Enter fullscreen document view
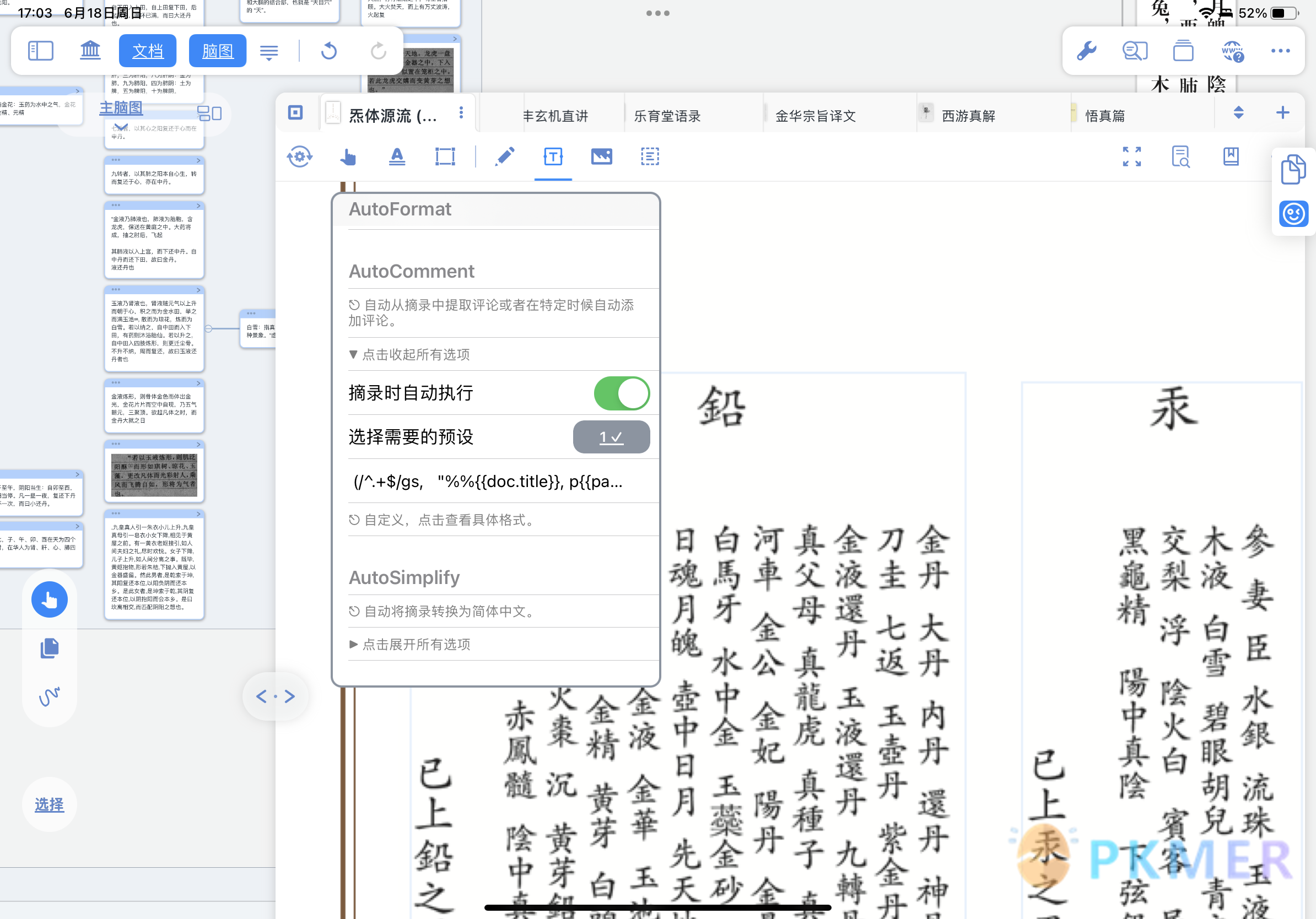 (x=1131, y=156)
